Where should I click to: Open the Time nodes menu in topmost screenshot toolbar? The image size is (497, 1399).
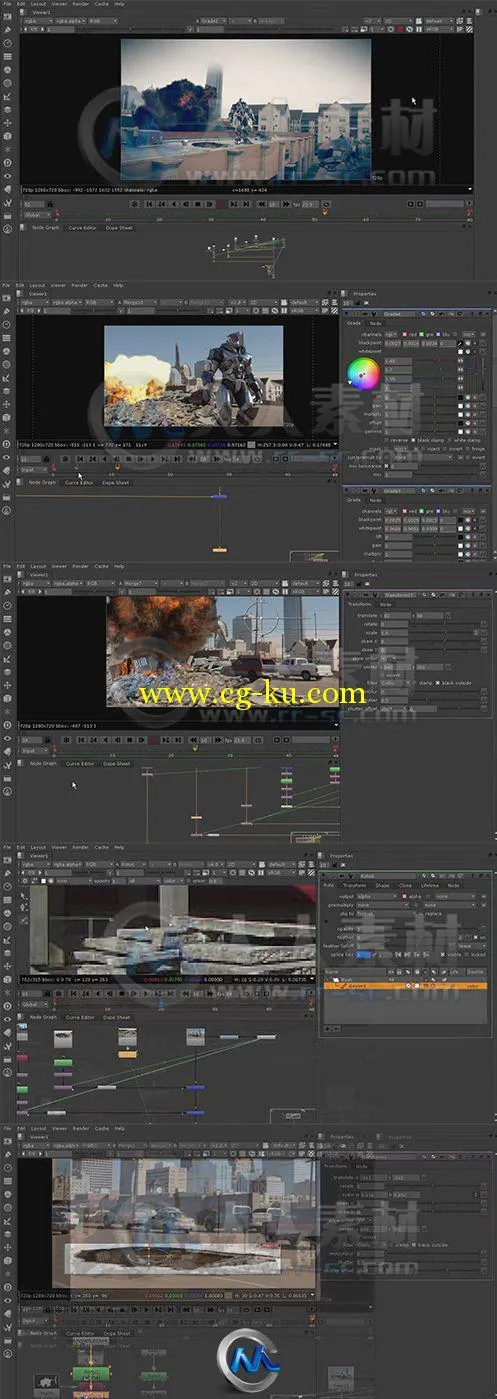point(8,43)
